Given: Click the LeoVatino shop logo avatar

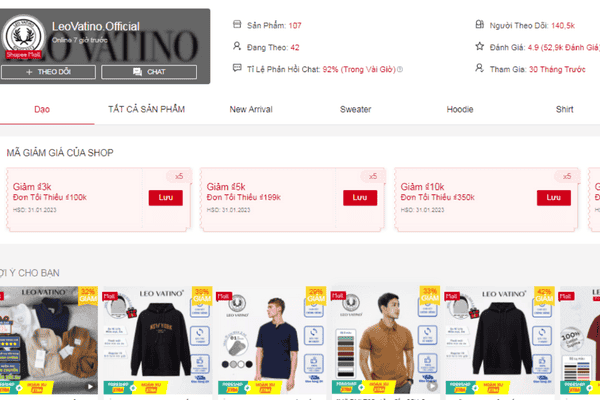Looking at the screenshot, I should click(23, 36).
